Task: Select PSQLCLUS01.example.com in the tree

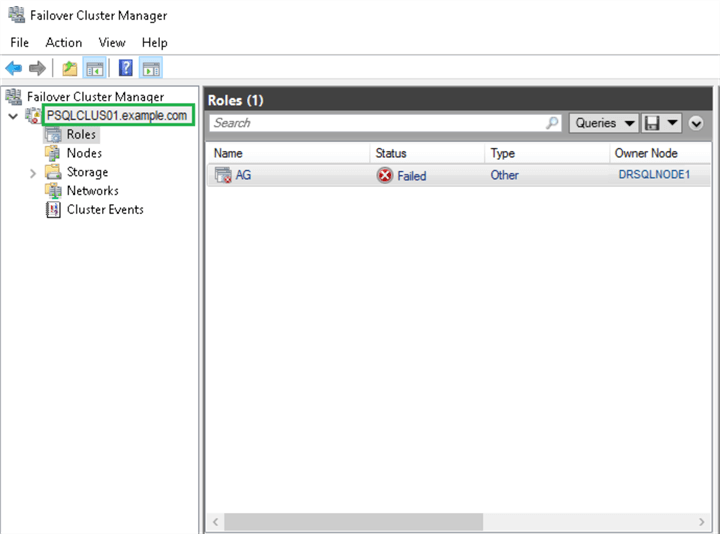Action: (117, 115)
